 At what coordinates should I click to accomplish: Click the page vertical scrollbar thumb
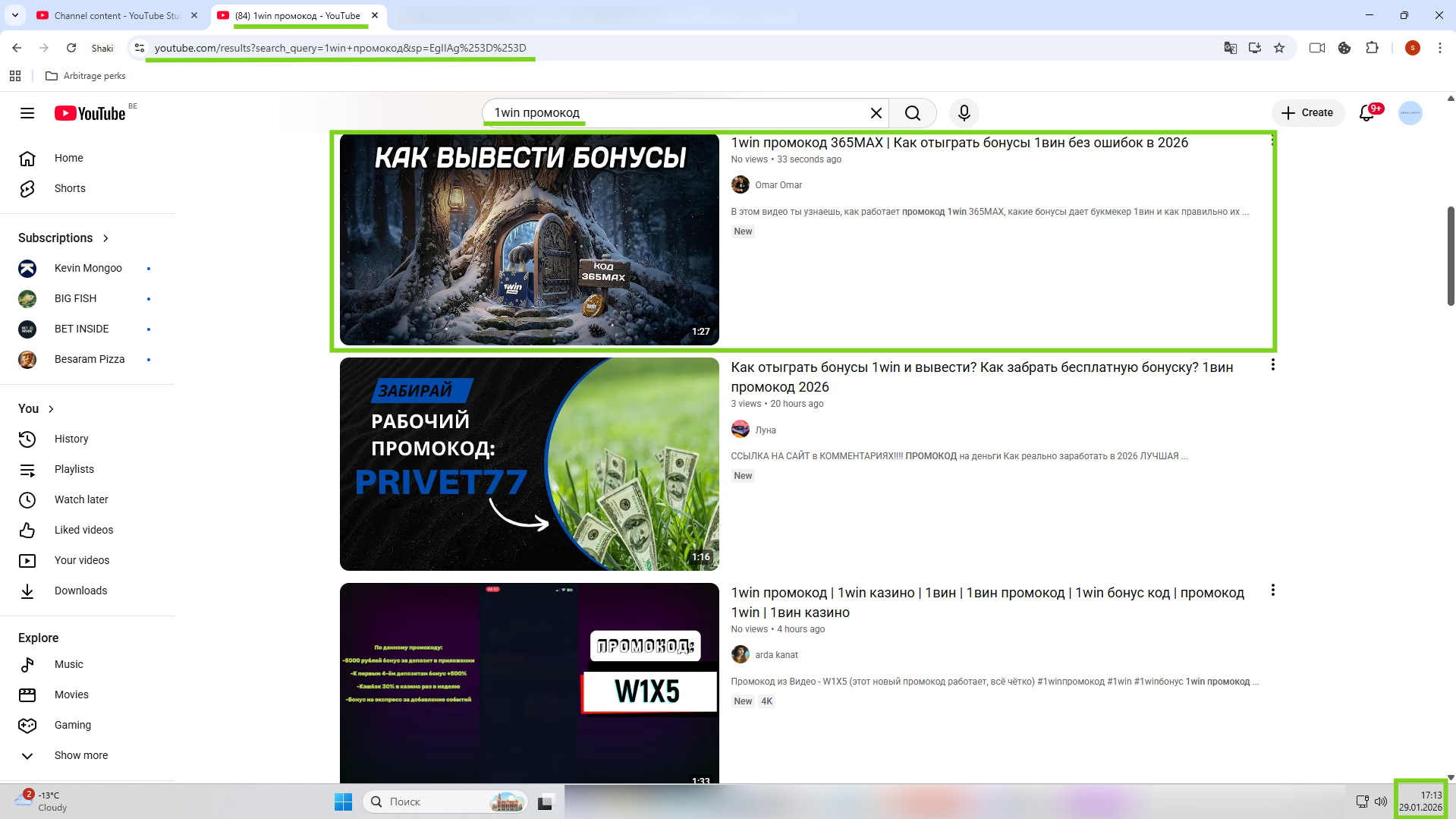1451,255
